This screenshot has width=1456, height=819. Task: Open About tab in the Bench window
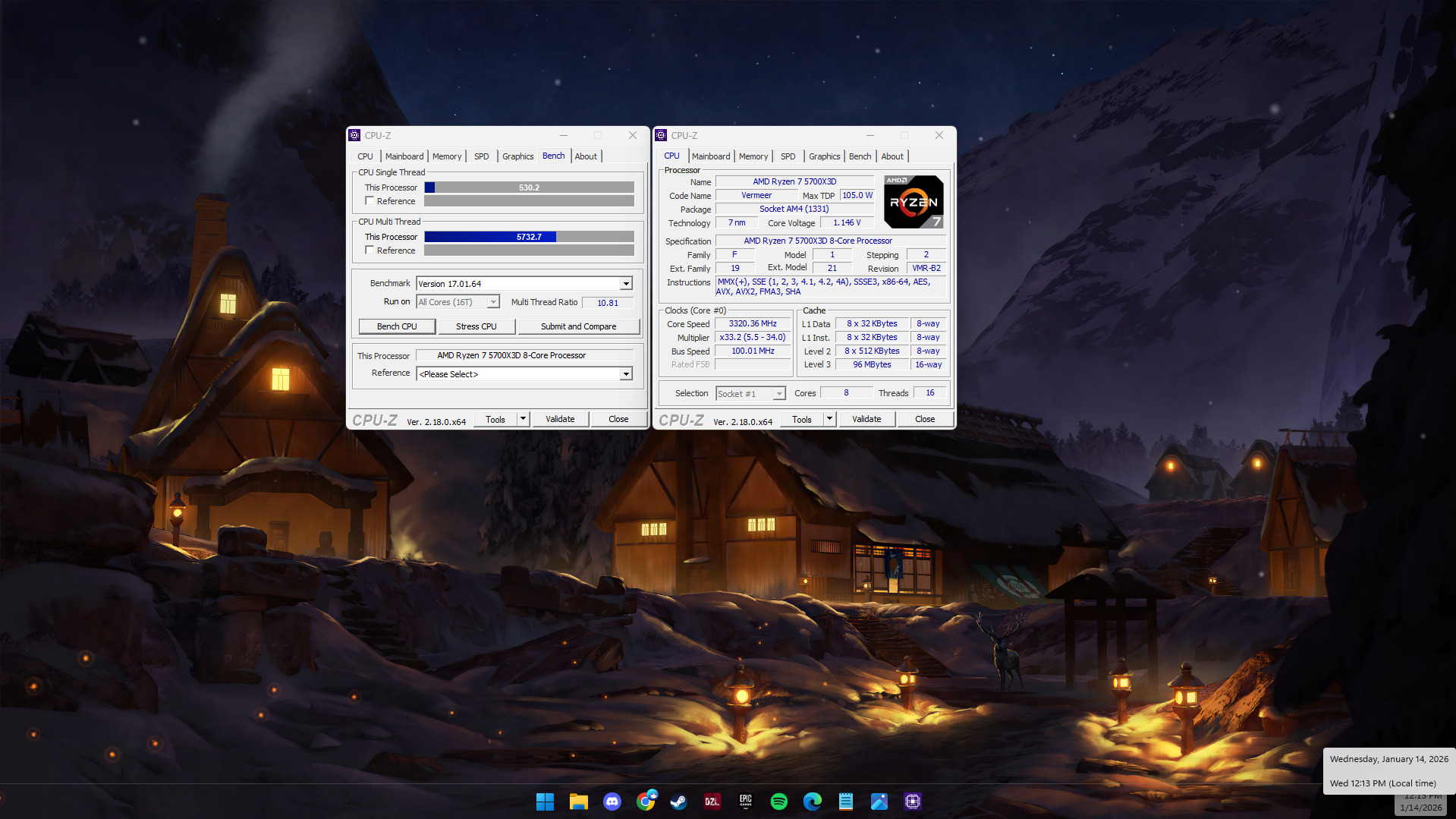[x=586, y=156]
